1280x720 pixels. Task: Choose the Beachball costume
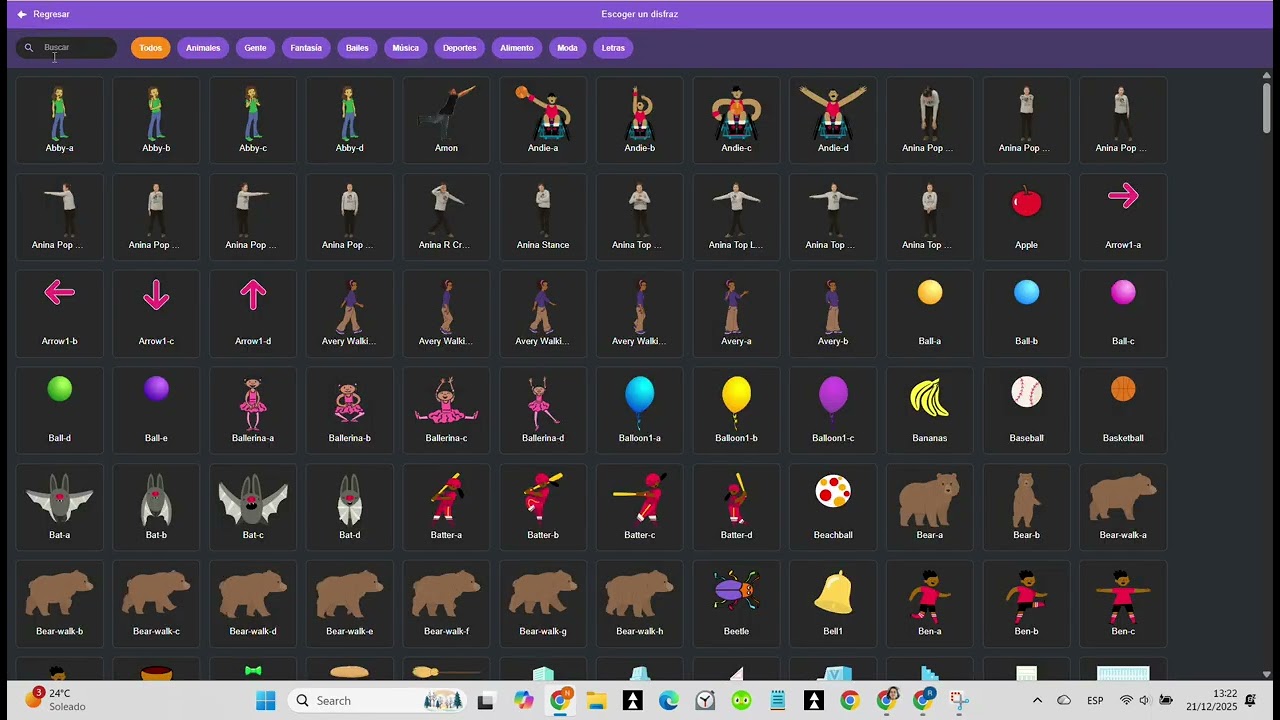(x=833, y=507)
